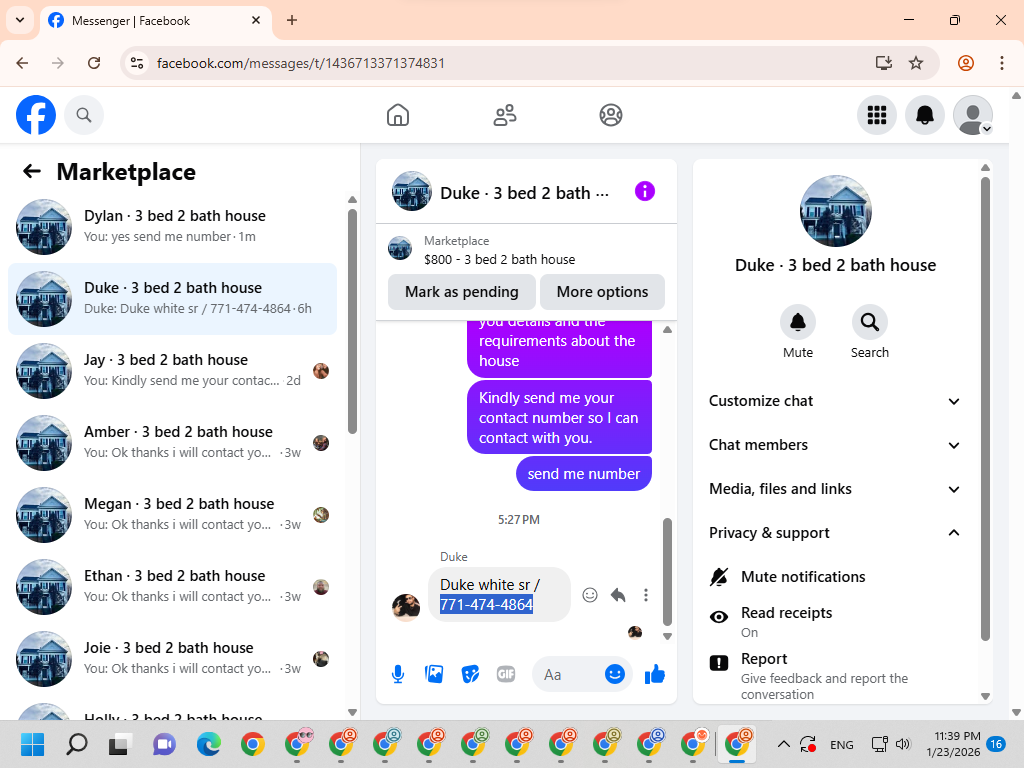Viewport: 1024px width, 768px height.
Task: Click Mark as pending button
Action: click(462, 292)
